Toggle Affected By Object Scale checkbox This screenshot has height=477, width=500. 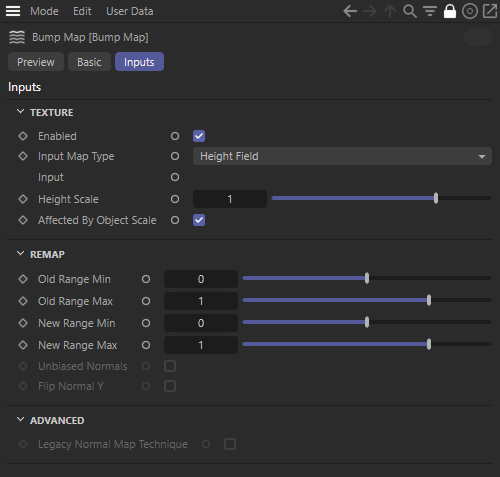click(x=199, y=220)
